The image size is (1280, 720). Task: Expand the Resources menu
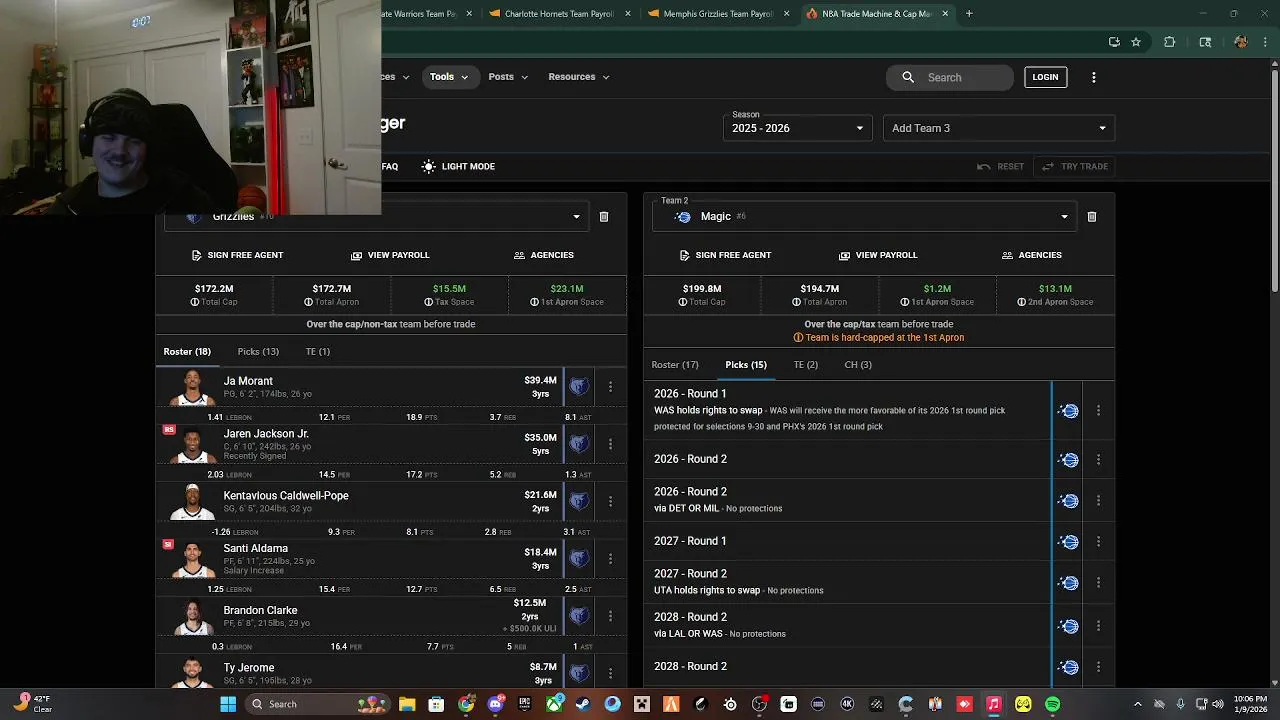click(x=579, y=77)
